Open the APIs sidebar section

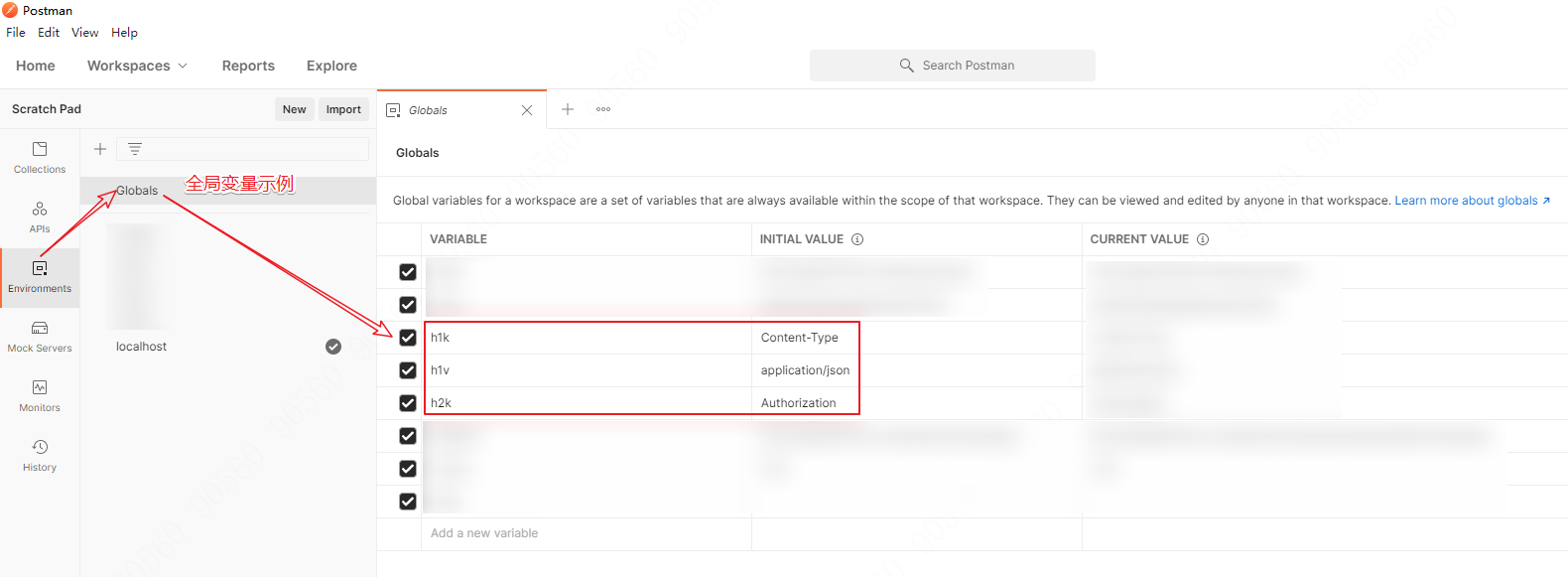pos(40,217)
